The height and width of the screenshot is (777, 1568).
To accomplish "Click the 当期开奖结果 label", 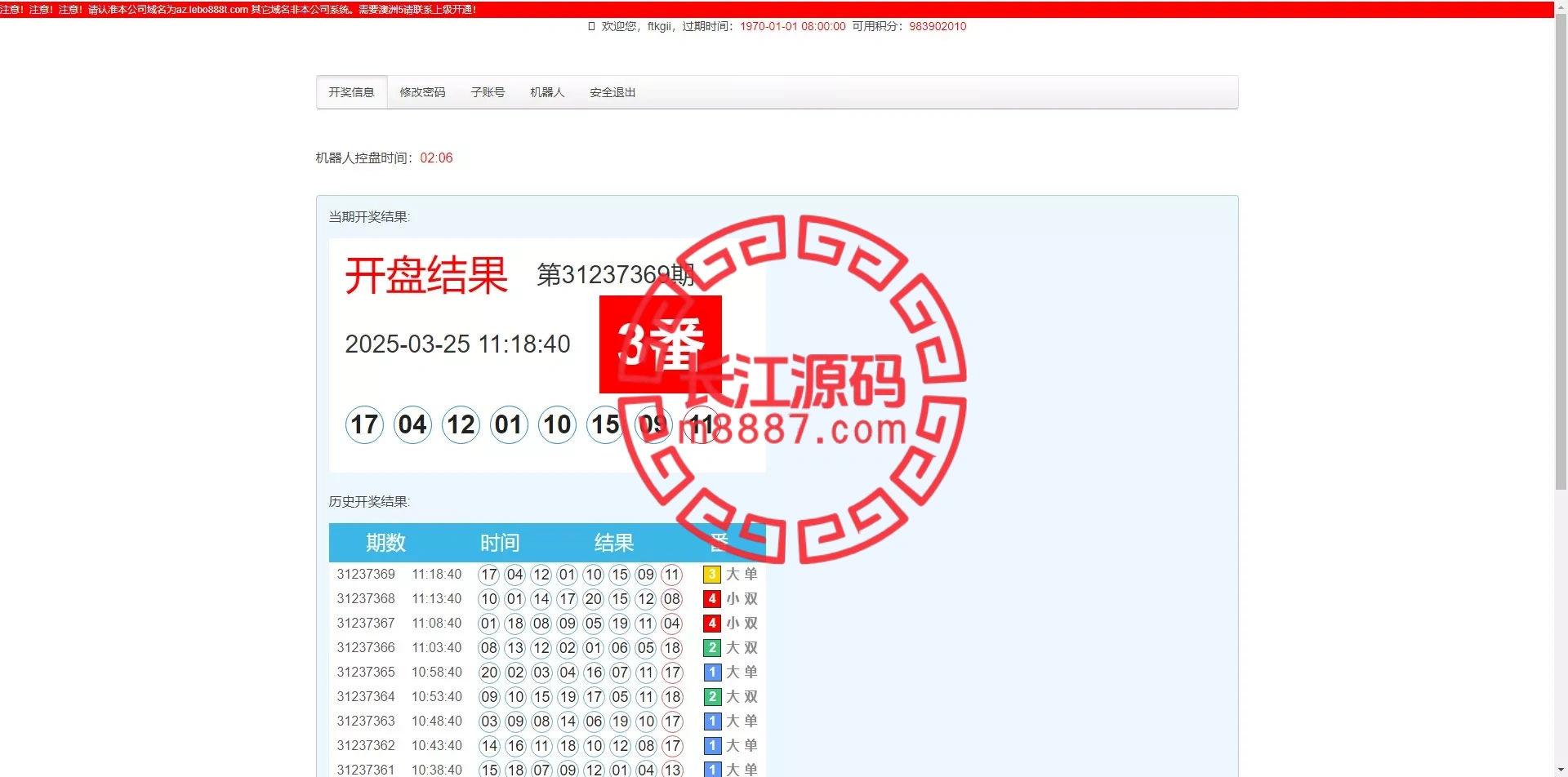I will (x=369, y=217).
